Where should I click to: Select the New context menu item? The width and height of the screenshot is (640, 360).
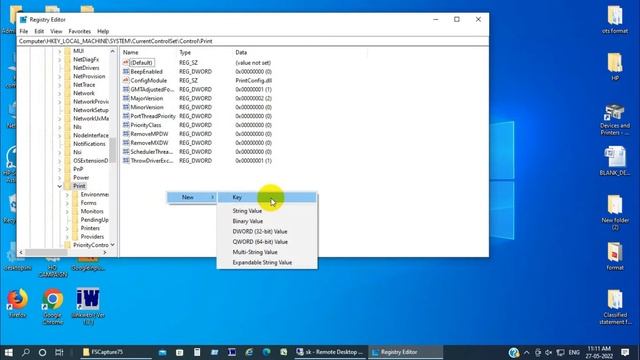pyautogui.click(x=192, y=197)
